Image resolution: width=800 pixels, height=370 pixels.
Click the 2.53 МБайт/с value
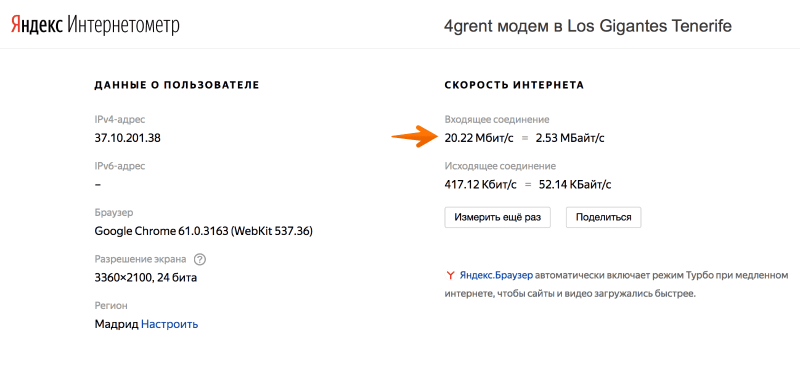pos(570,138)
